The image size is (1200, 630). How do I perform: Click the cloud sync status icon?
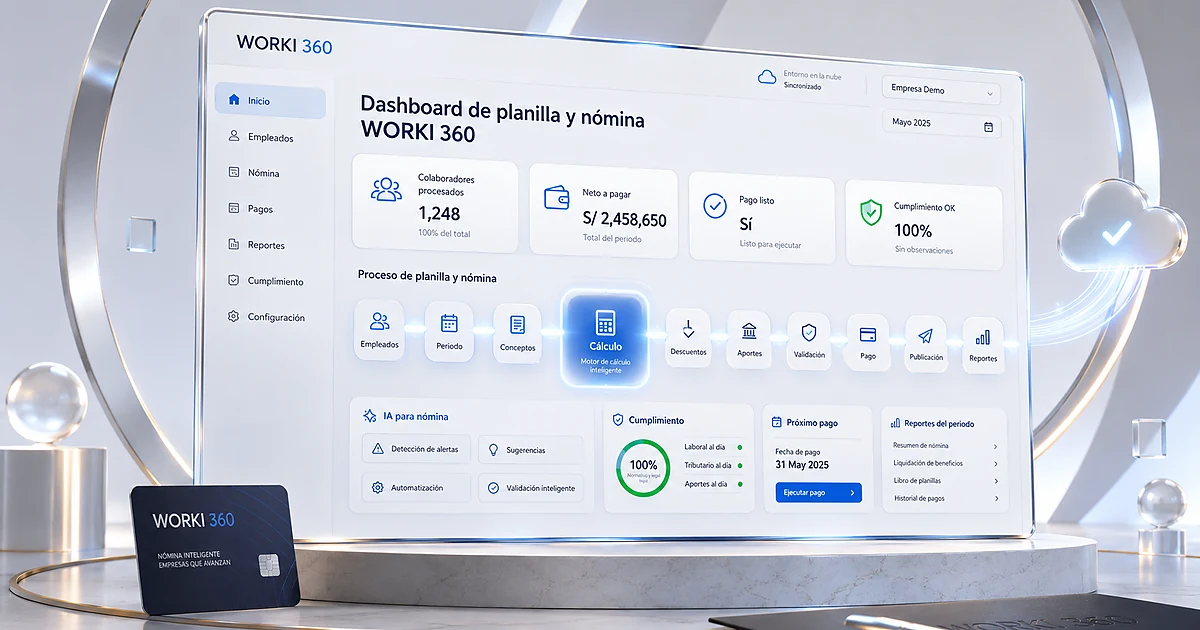[767, 77]
